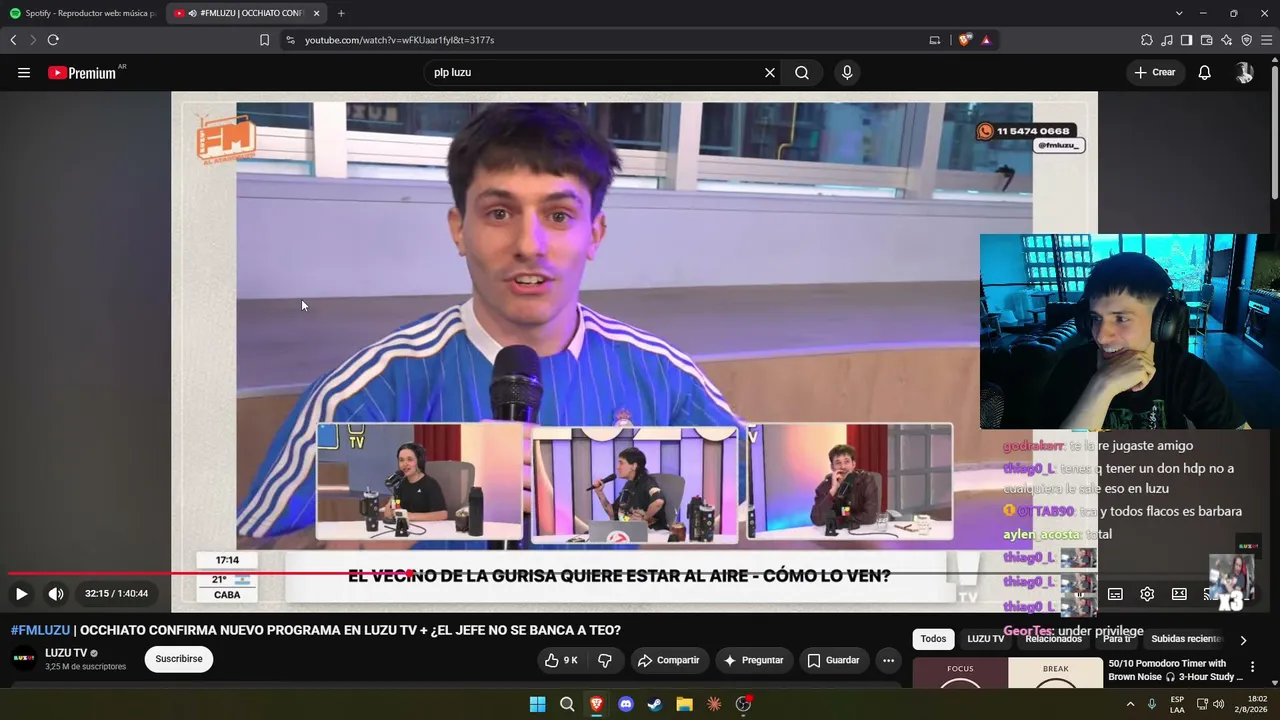The width and height of the screenshot is (1280, 720).
Task: Open Windows taskbar search
Action: [567, 704]
